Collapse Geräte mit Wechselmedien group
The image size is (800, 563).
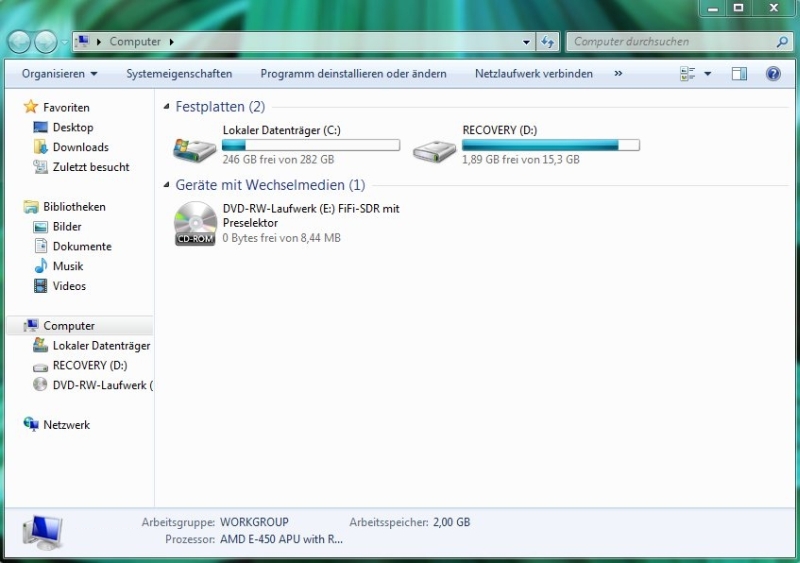tap(166, 186)
